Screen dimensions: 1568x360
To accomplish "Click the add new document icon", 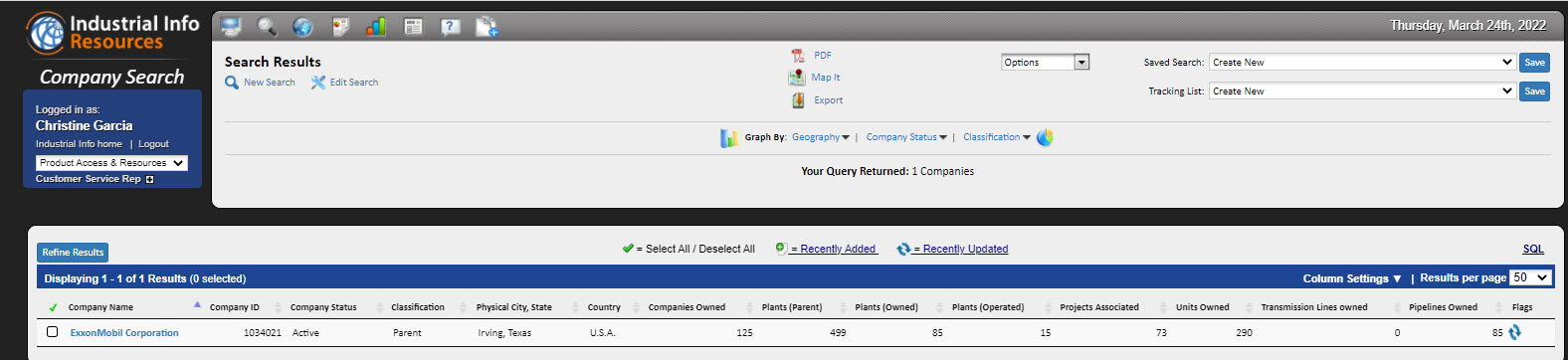I will (487, 27).
